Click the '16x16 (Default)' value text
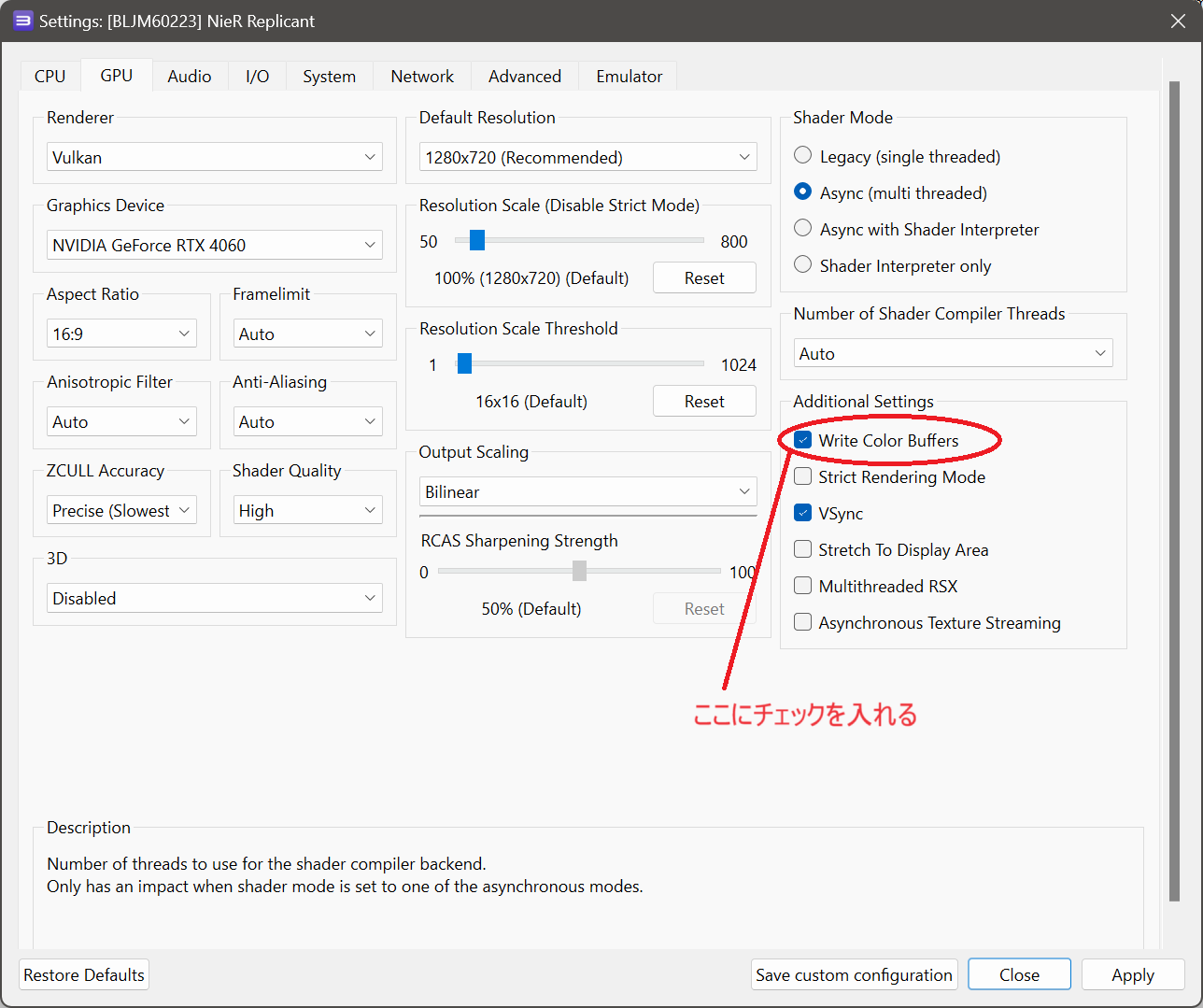This screenshot has width=1203, height=1008. coord(531,402)
